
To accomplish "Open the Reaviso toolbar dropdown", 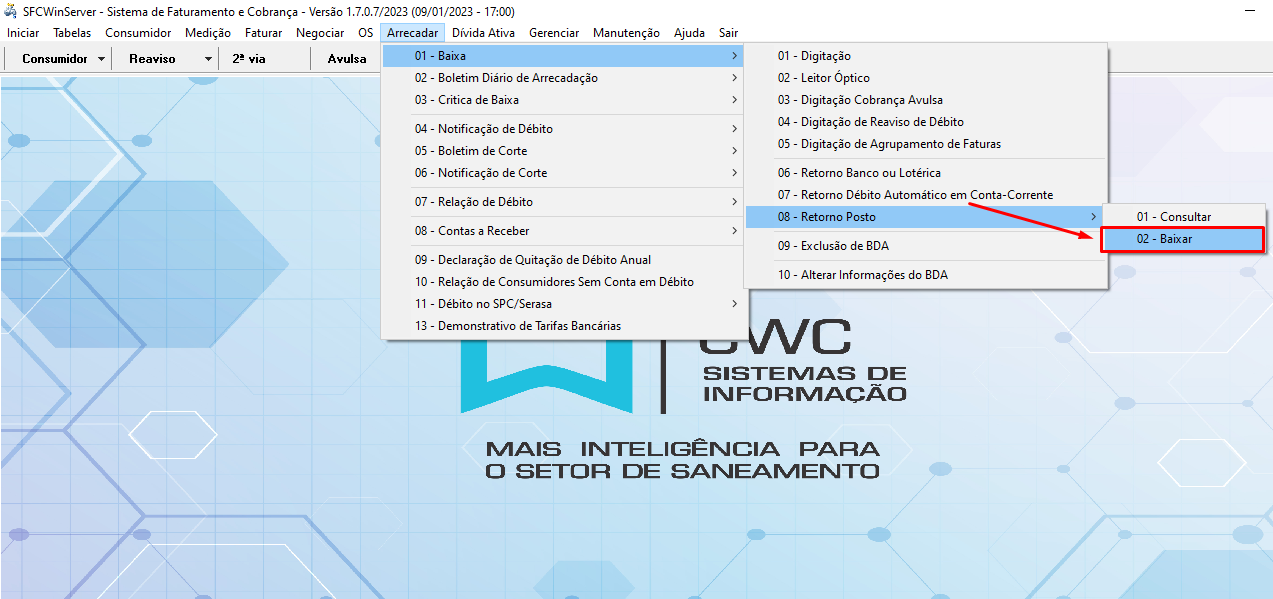I will tap(163, 59).
